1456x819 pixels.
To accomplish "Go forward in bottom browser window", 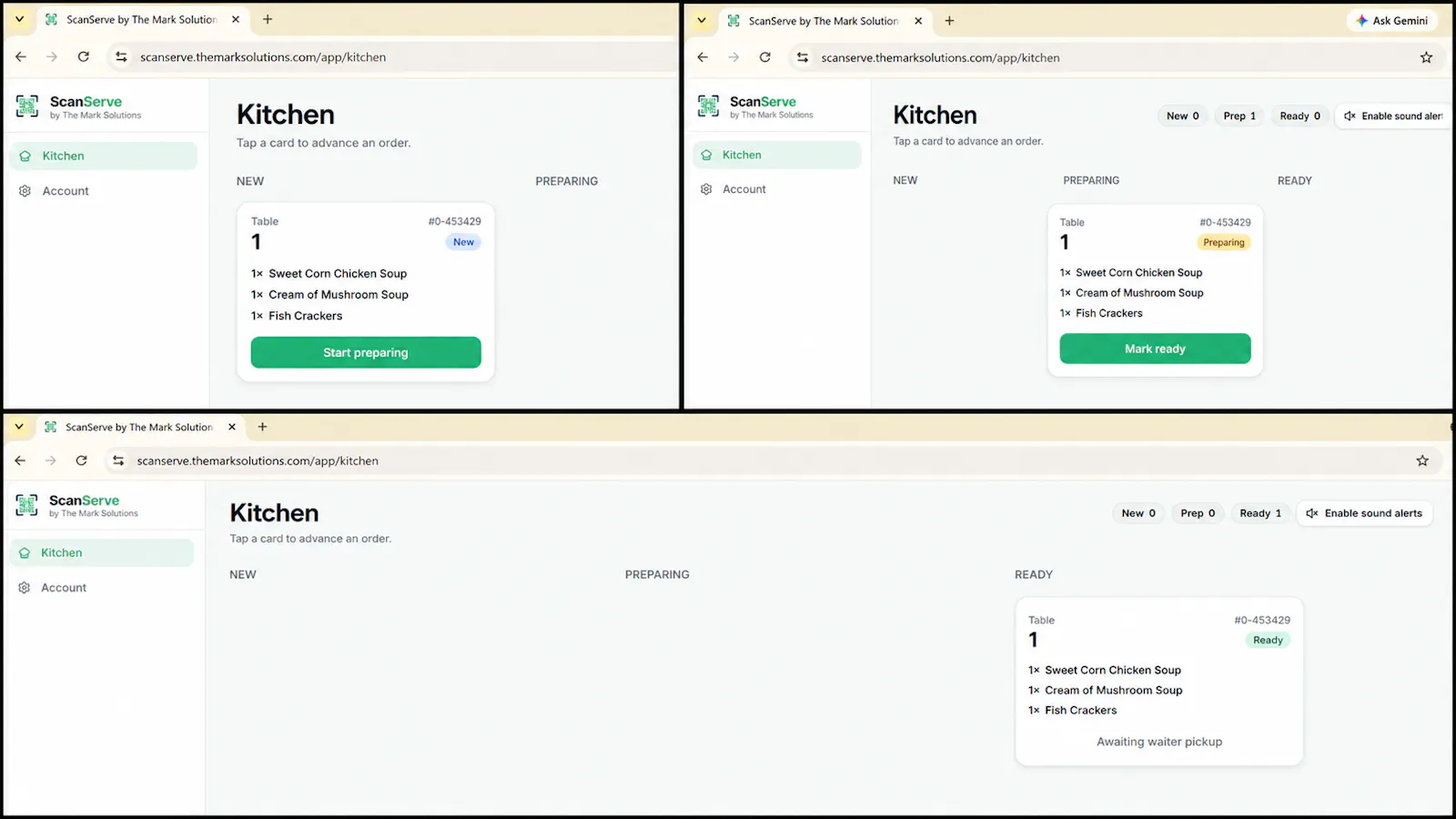I will click(x=51, y=460).
